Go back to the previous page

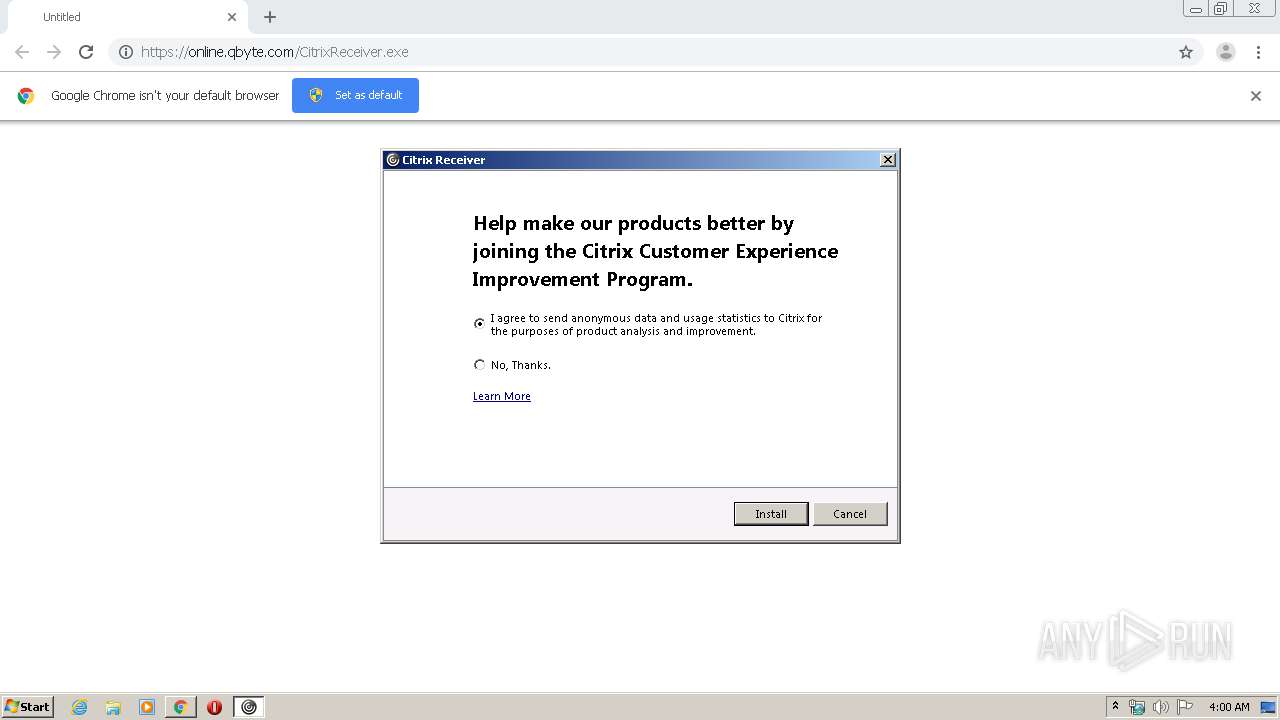22,52
